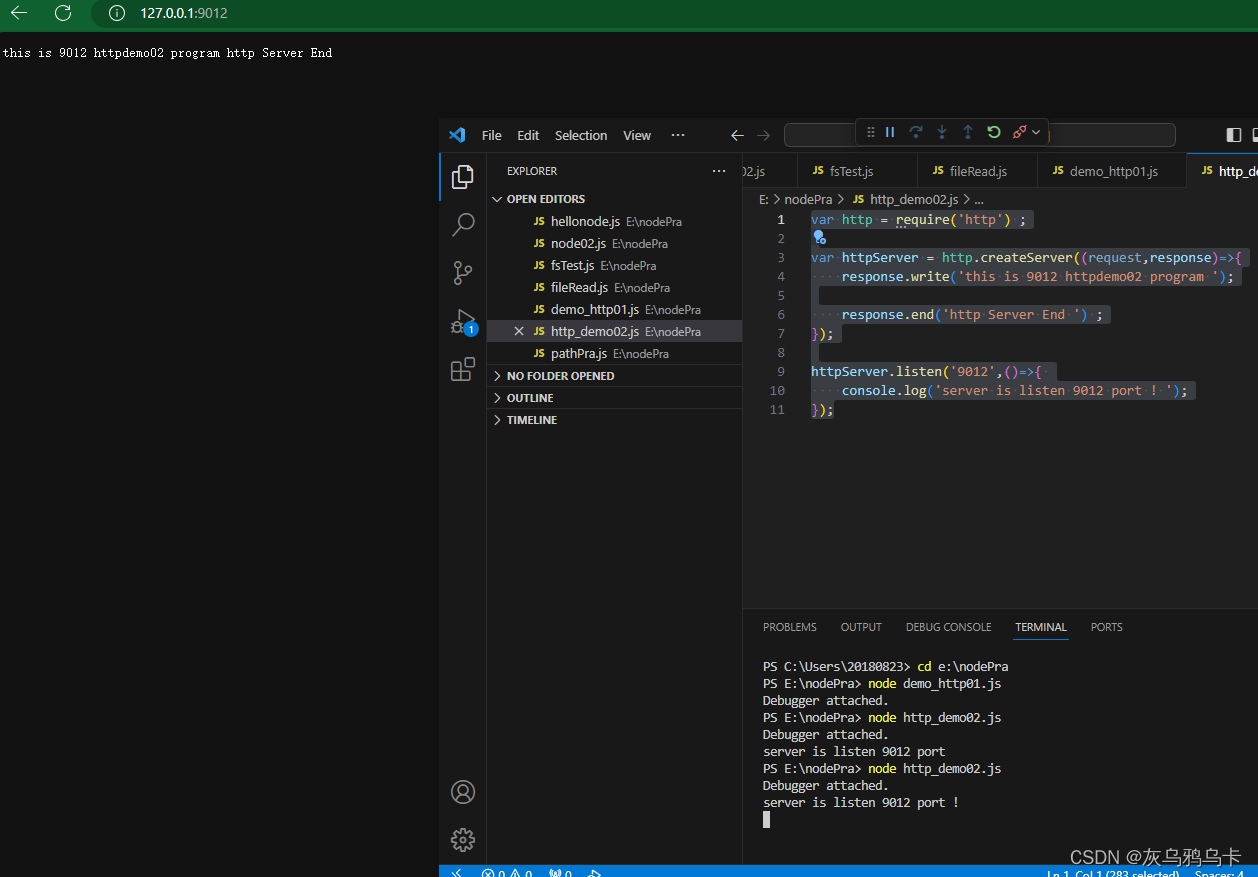Open the Accounts icon in activity bar
1258x877 pixels.
click(463, 792)
